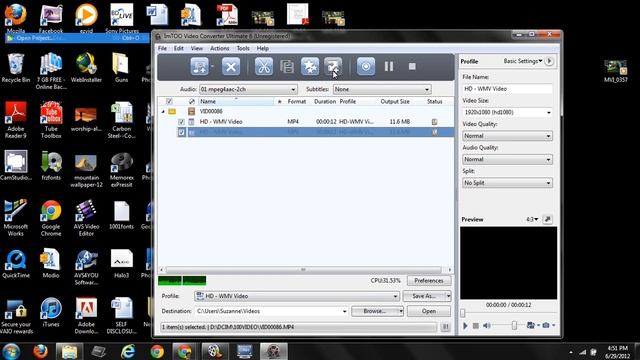
Task: Stop the preview playback
Action: (x=476, y=326)
